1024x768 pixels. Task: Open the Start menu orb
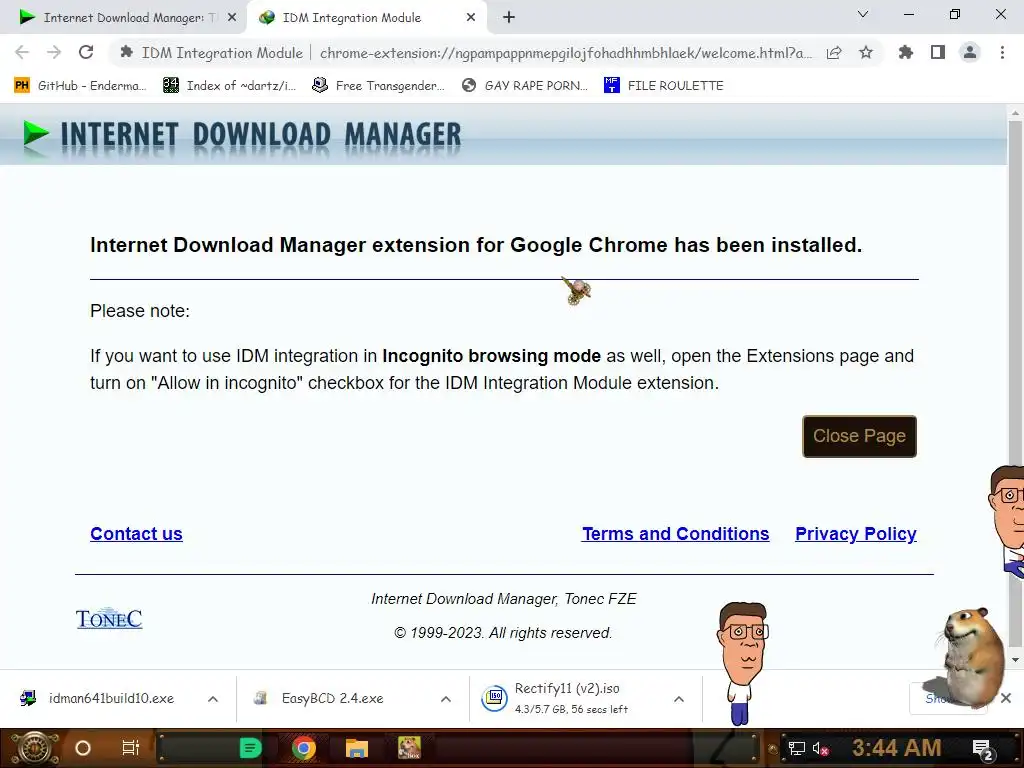(x=35, y=748)
